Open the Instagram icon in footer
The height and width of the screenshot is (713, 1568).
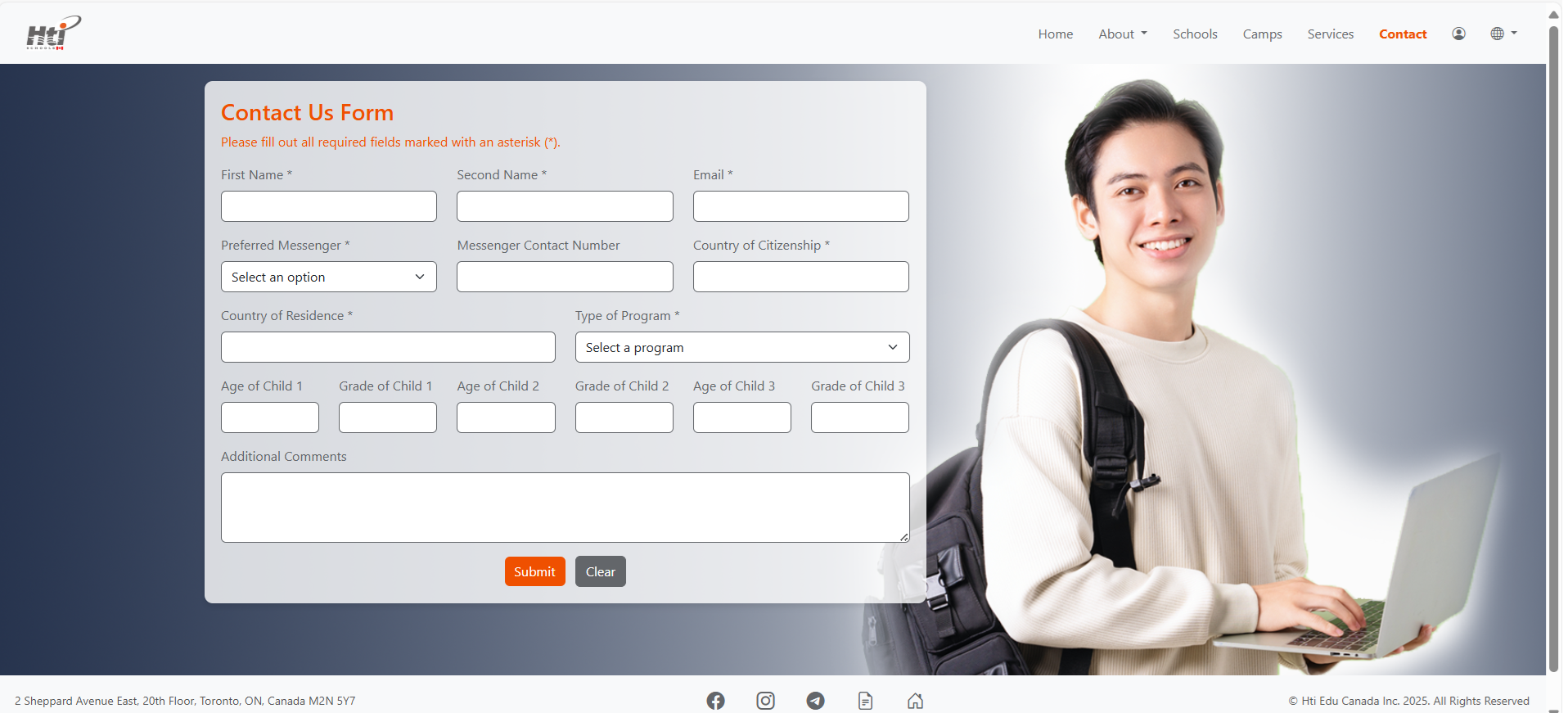coord(765,701)
